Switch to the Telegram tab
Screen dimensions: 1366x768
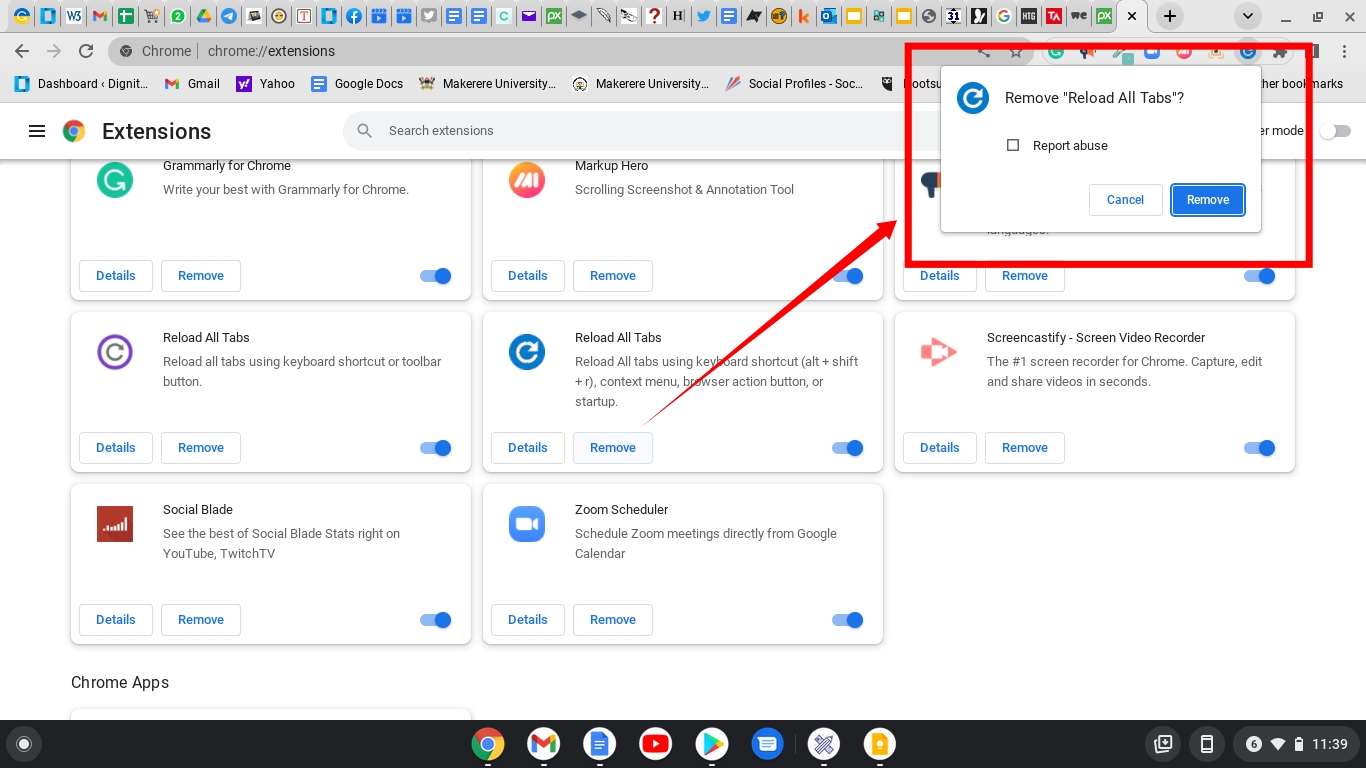pos(229,16)
